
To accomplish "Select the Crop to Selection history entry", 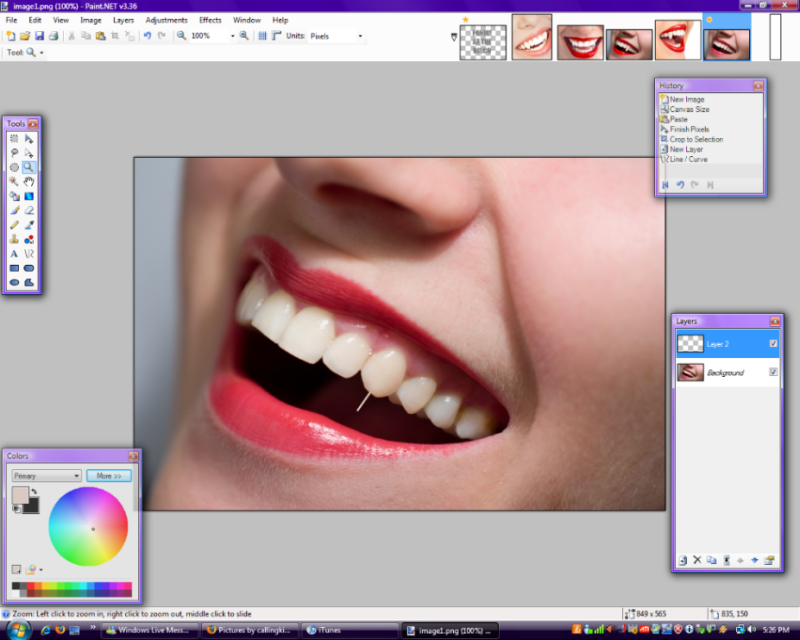I will coord(696,139).
